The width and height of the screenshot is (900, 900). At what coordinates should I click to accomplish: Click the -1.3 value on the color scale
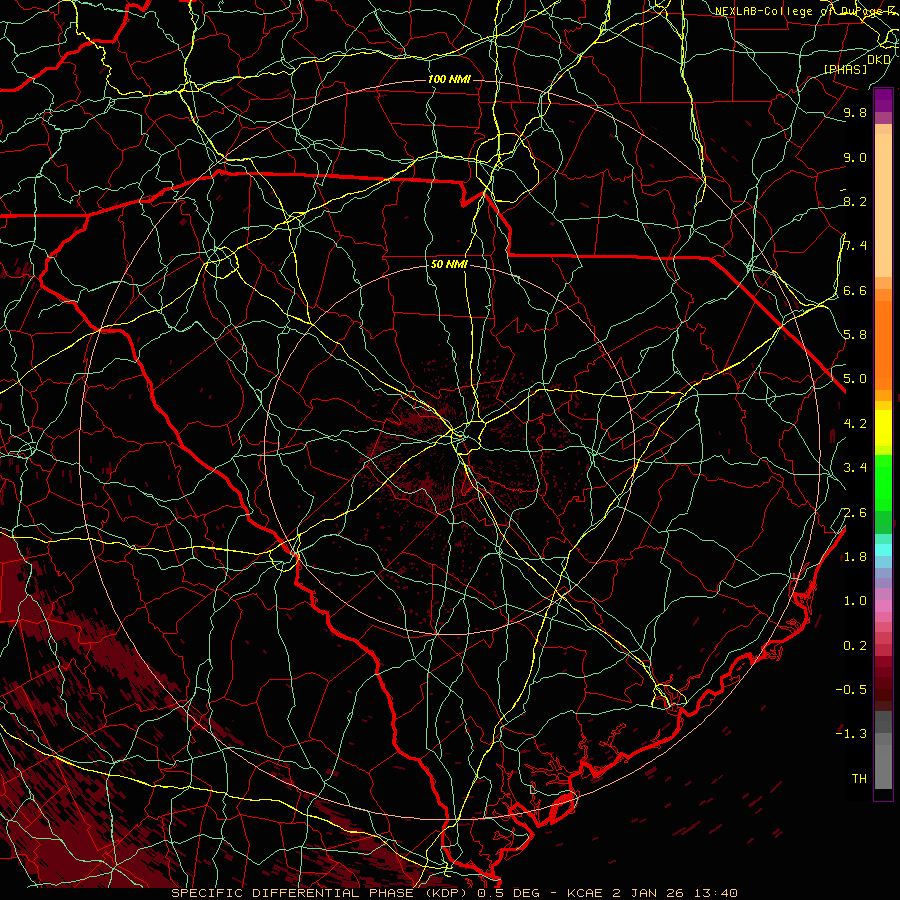(x=851, y=734)
